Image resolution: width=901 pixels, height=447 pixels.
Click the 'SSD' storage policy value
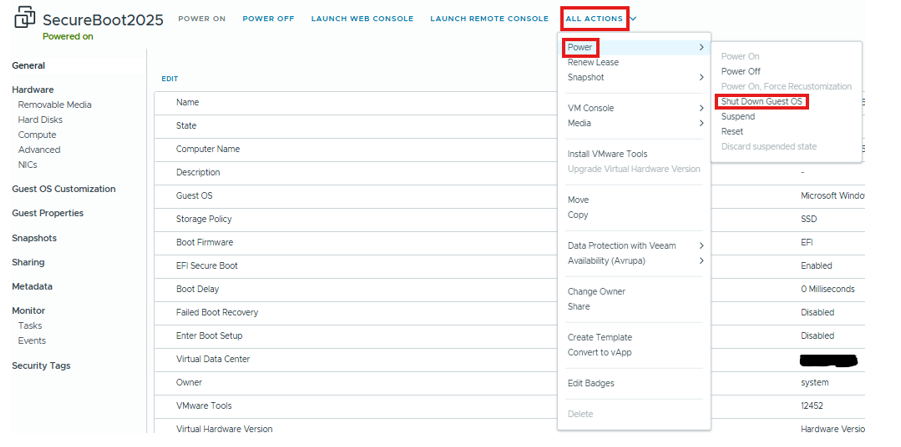click(808, 219)
